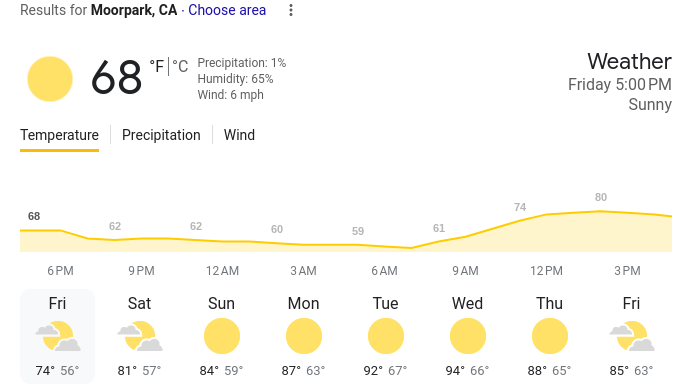Screen dimensions: 675x389
Task: Click the 6 AM hour label
Action: (384, 271)
